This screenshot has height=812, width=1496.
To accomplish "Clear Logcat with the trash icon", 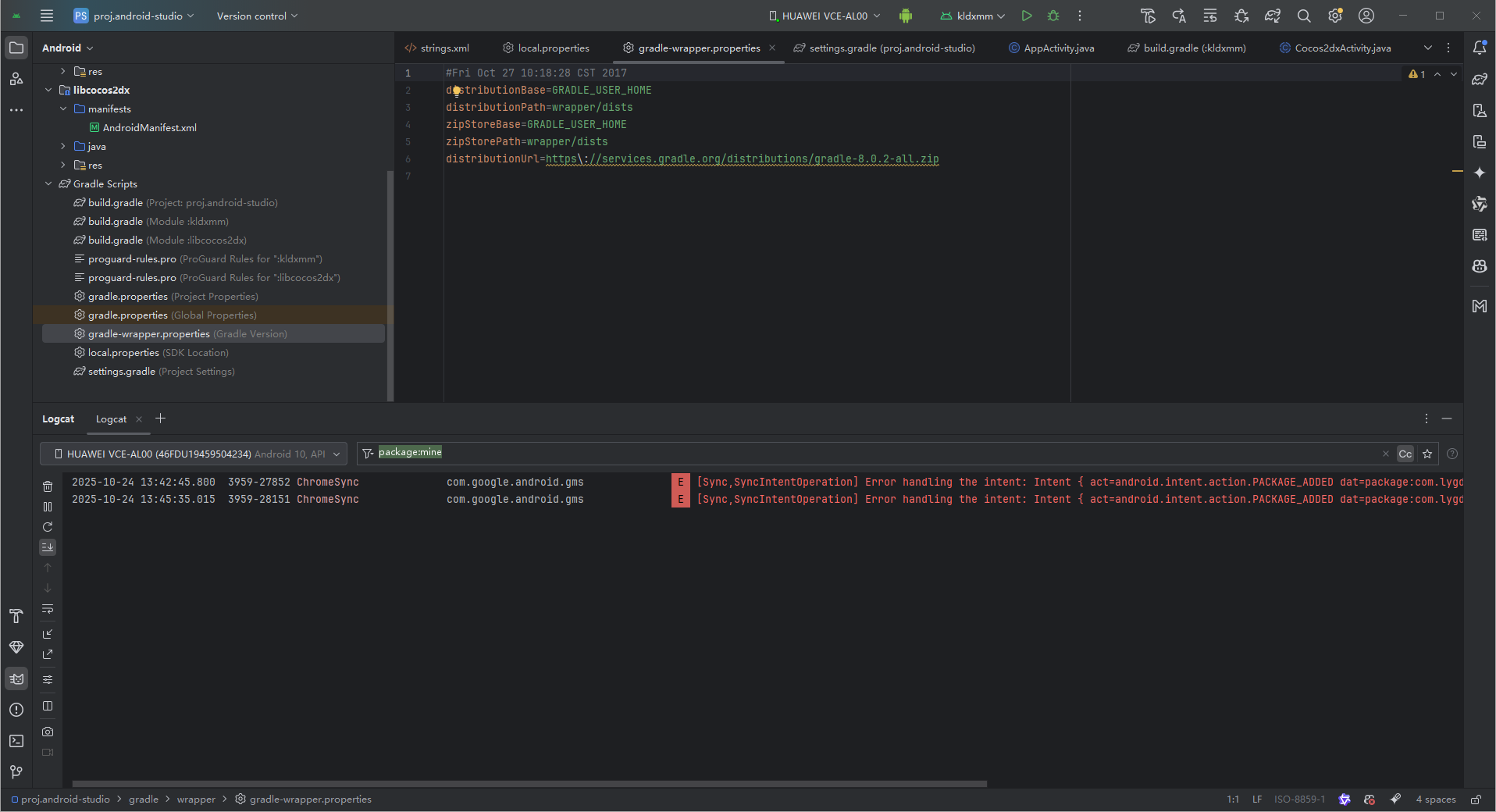I will [48, 486].
